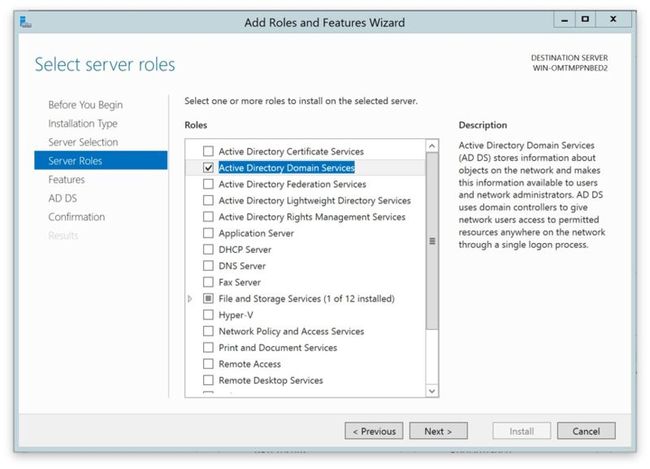Tick the DHCP Server checkbox
Viewport: 650px width, 469px height.
pos(208,249)
